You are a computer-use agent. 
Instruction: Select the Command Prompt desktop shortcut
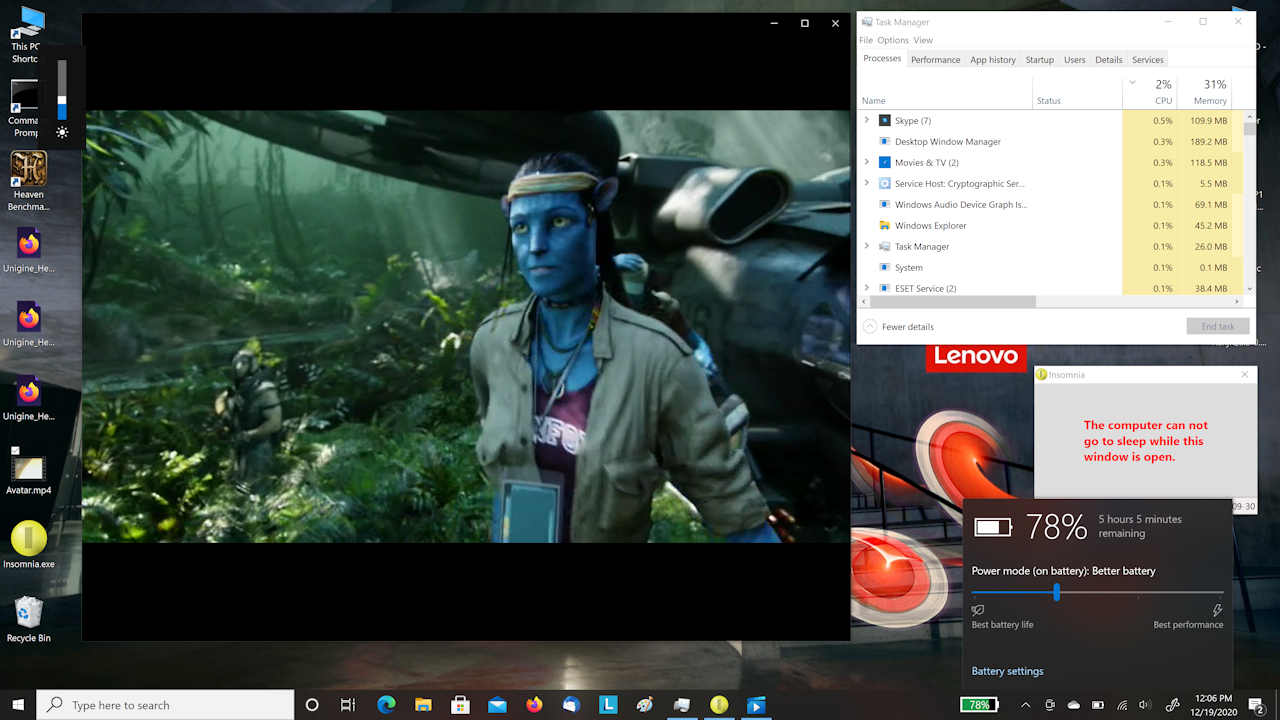[23, 108]
